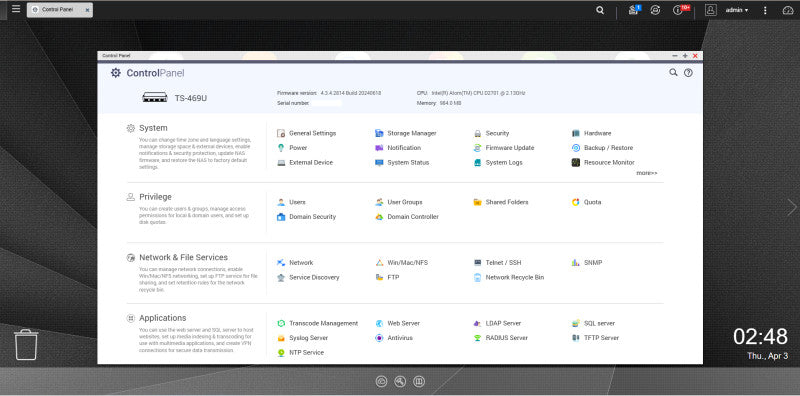Open the desktop Recycle Bin
Screen dimensions: 800x396
(26, 344)
